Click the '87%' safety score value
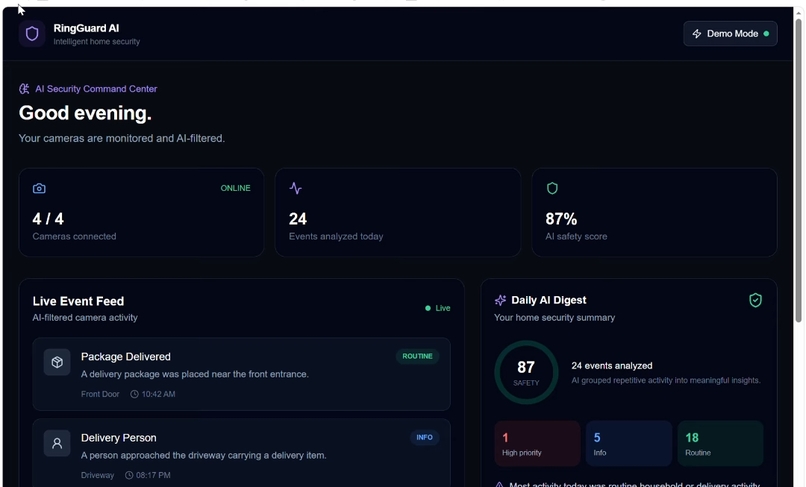The width and height of the screenshot is (806, 487). (x=561, y=219)
